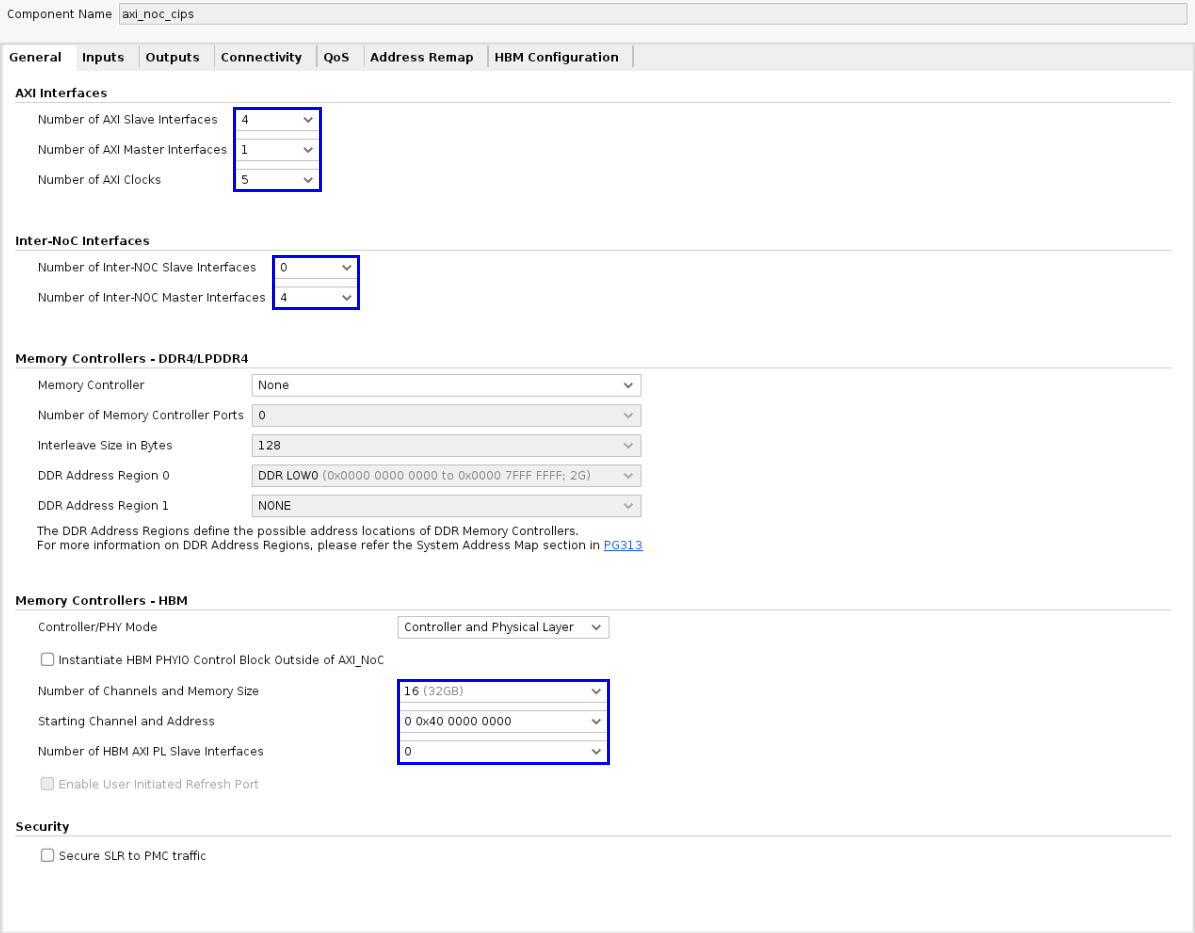Expand Number of AXI Master Interfaces dropdown
1195x933 pixels.
tap(277, 150)
